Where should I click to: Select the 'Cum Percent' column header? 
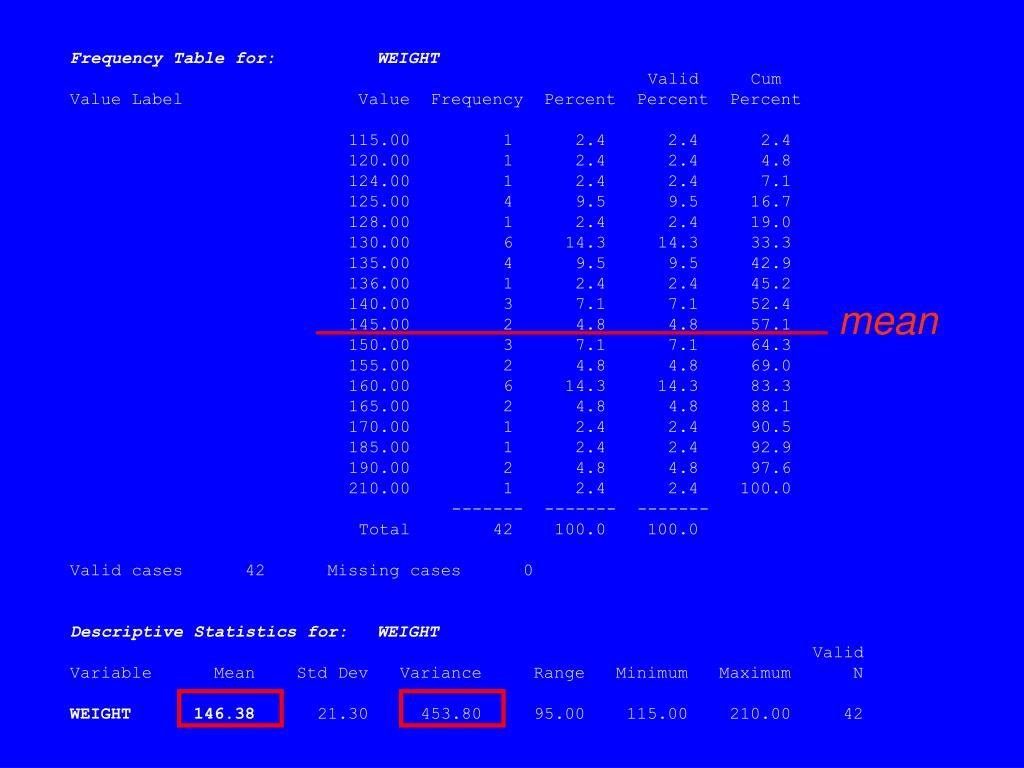pyautogui.click(x=765, y=89)
